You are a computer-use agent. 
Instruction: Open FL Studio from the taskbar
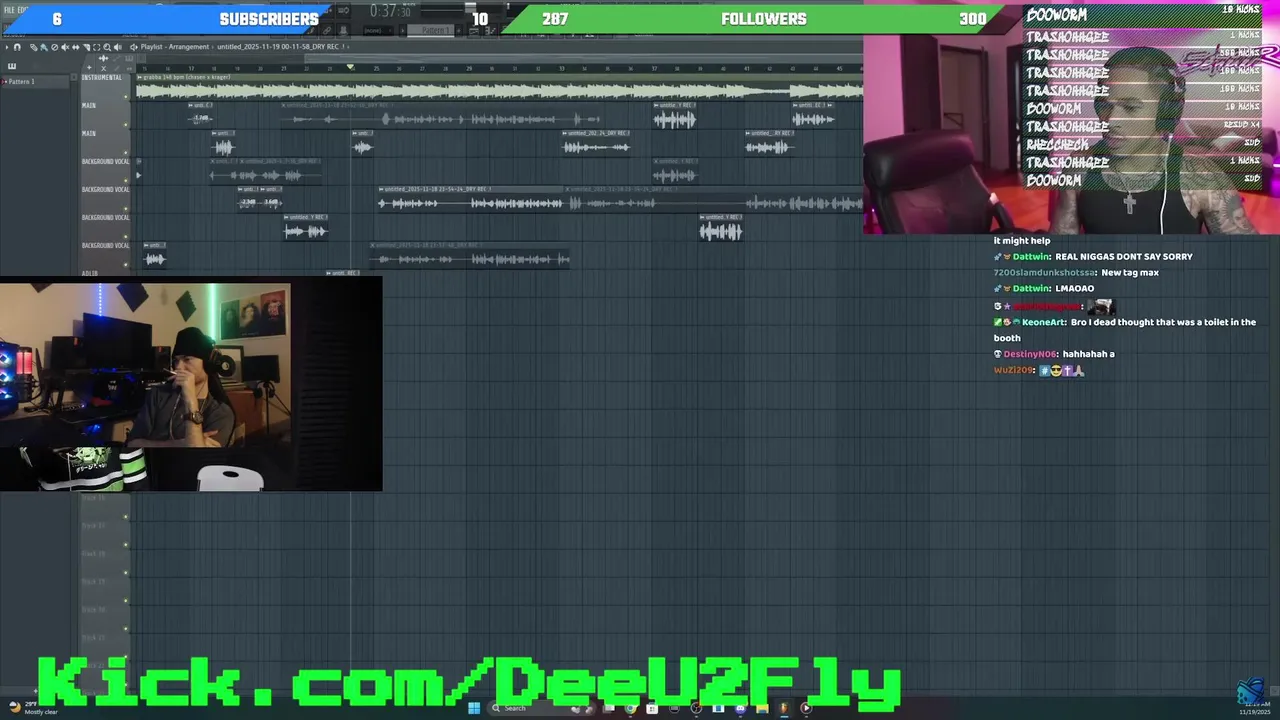(783, 708)
